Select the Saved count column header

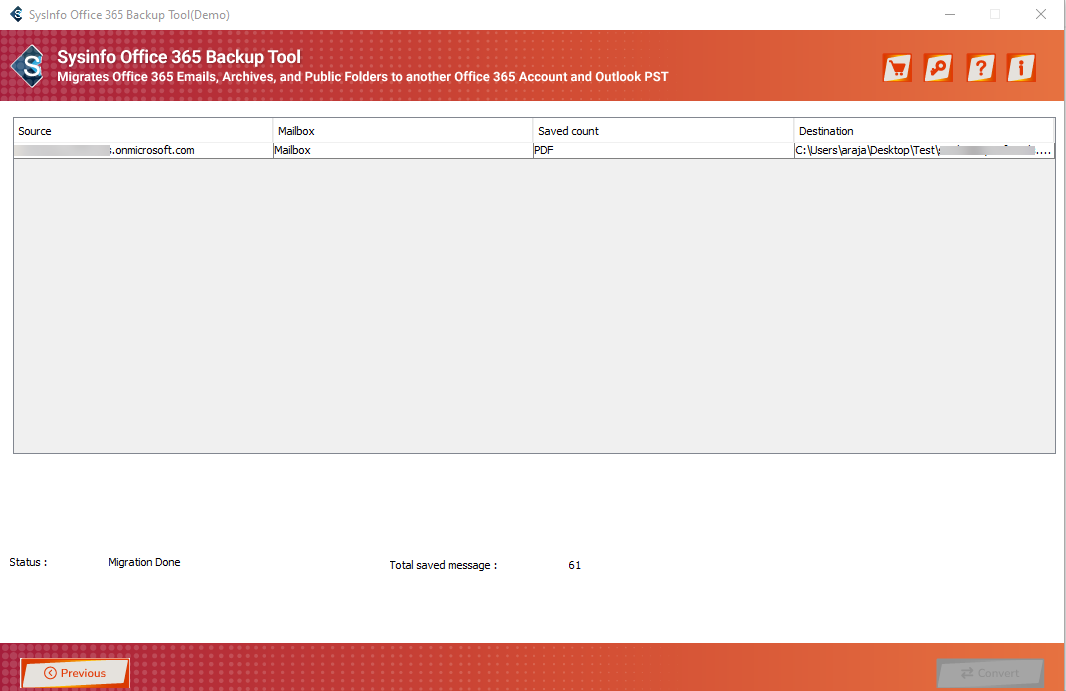click(664, 131)
